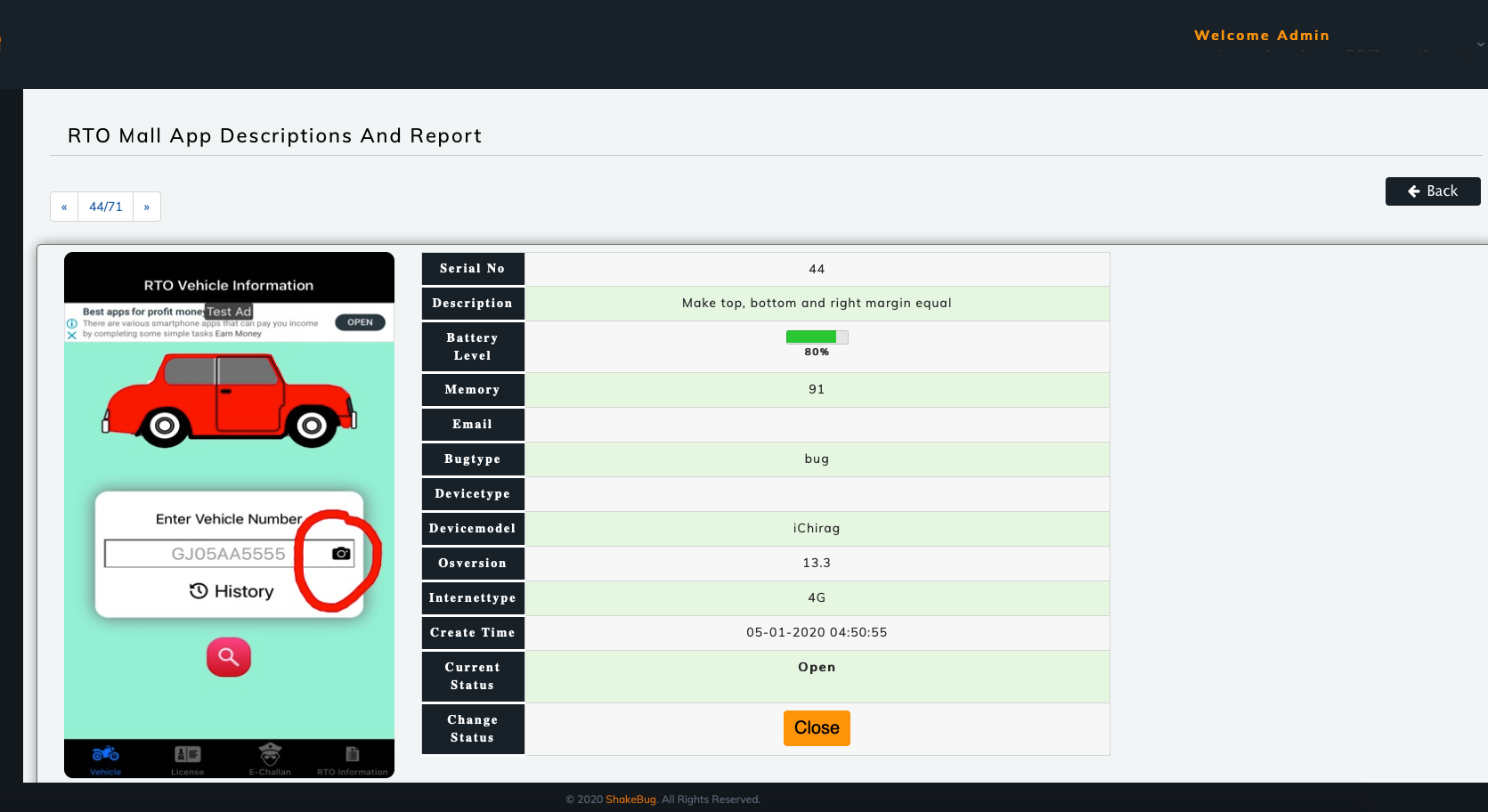Expand the chevron beside Welcome Admin
1488x812 pixels.
(1480, 44)
